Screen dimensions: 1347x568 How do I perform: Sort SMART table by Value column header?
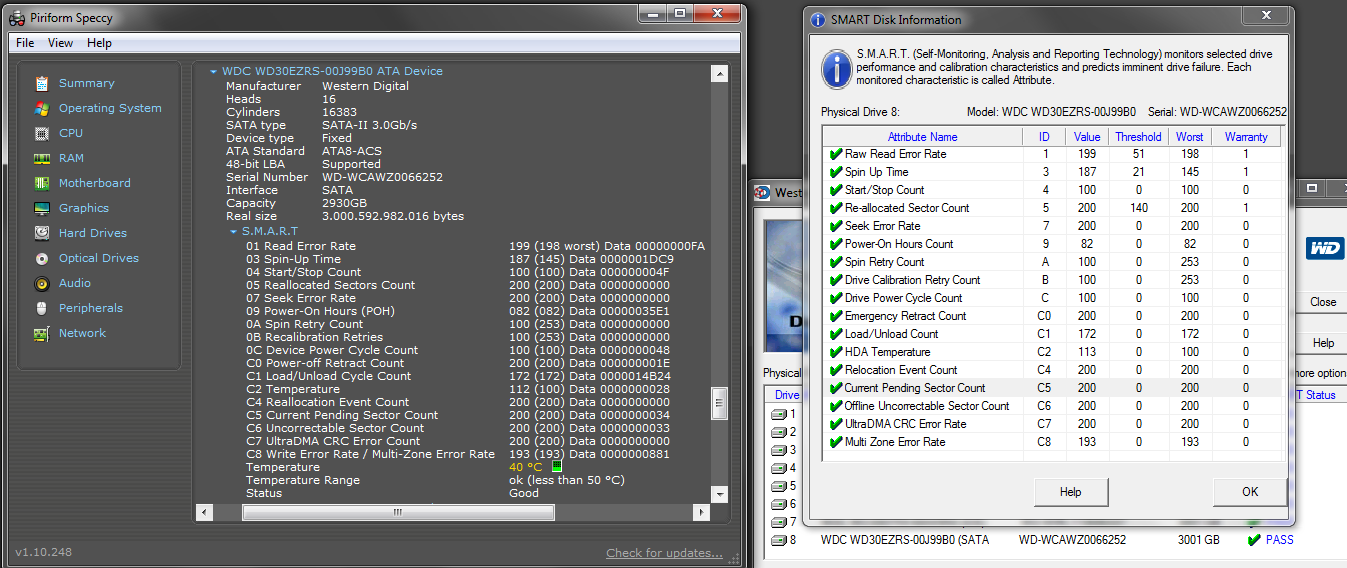(1087, 137)
